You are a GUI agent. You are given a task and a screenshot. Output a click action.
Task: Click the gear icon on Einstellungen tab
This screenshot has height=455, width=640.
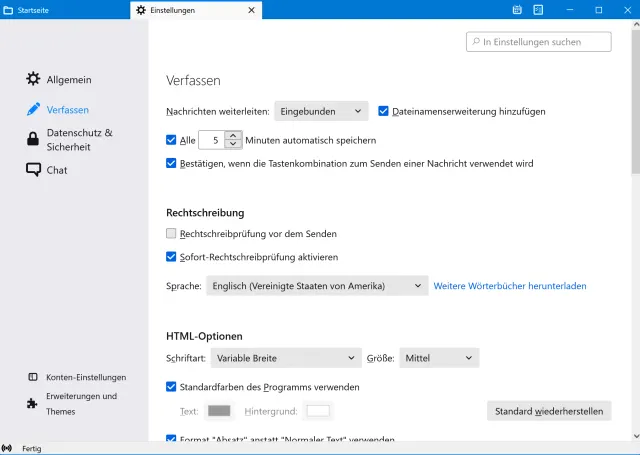[141, 10]
